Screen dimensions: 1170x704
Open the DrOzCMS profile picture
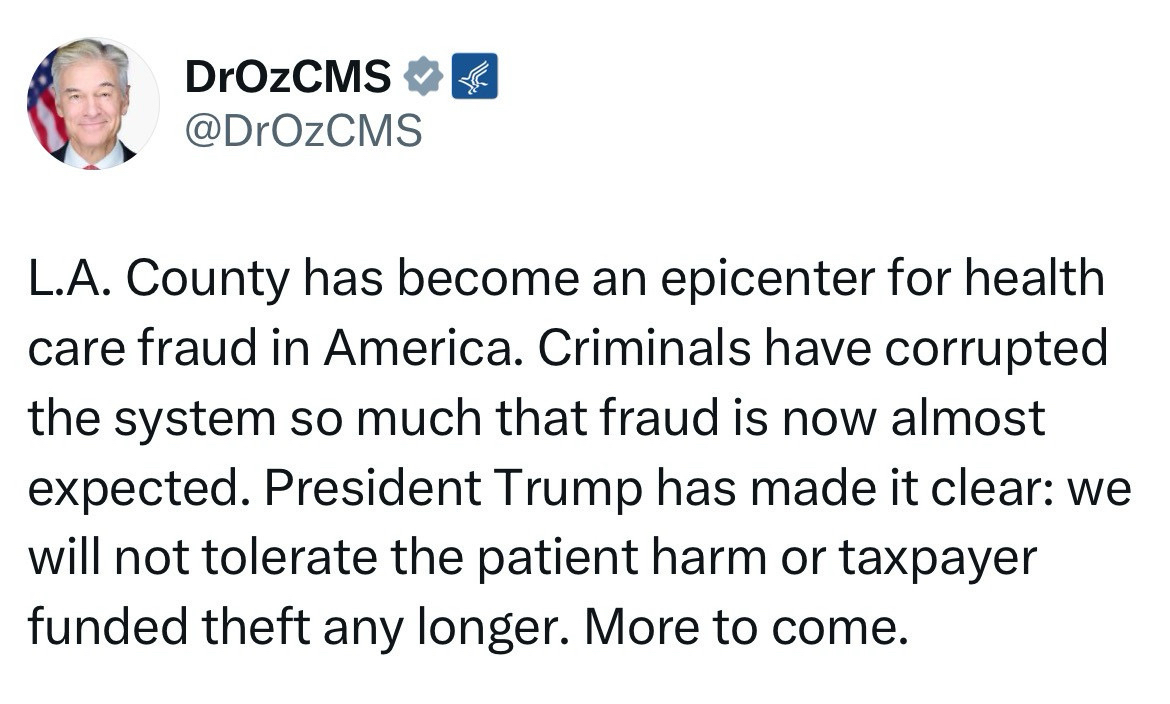pyautogui.click(x=92, y=103)
